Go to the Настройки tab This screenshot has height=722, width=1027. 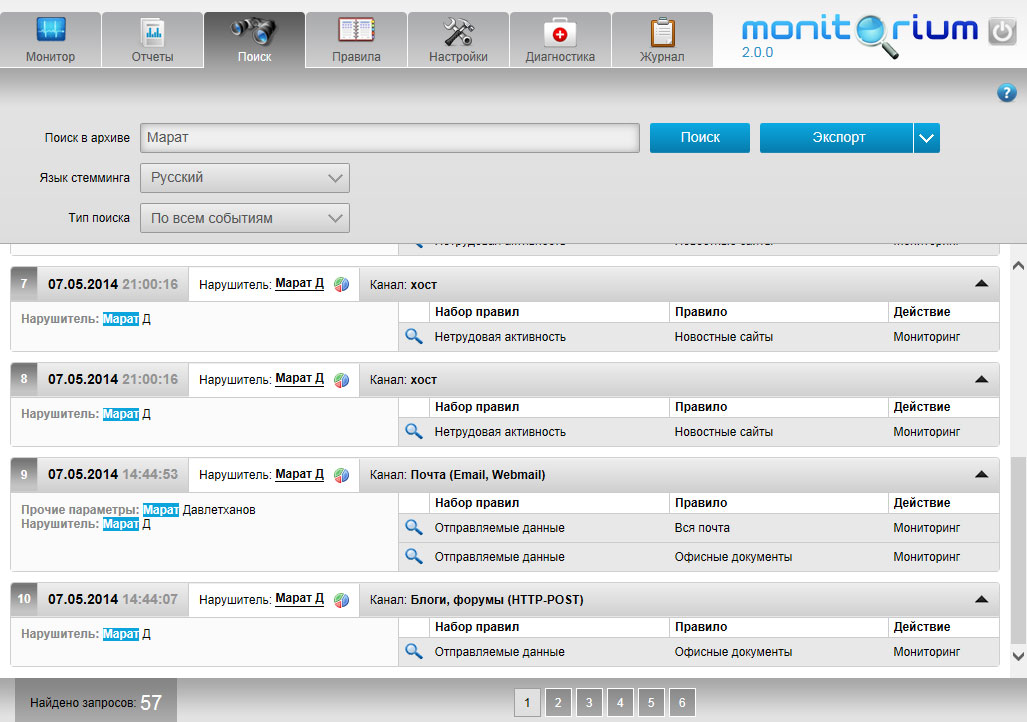click(x=458, y=40)
